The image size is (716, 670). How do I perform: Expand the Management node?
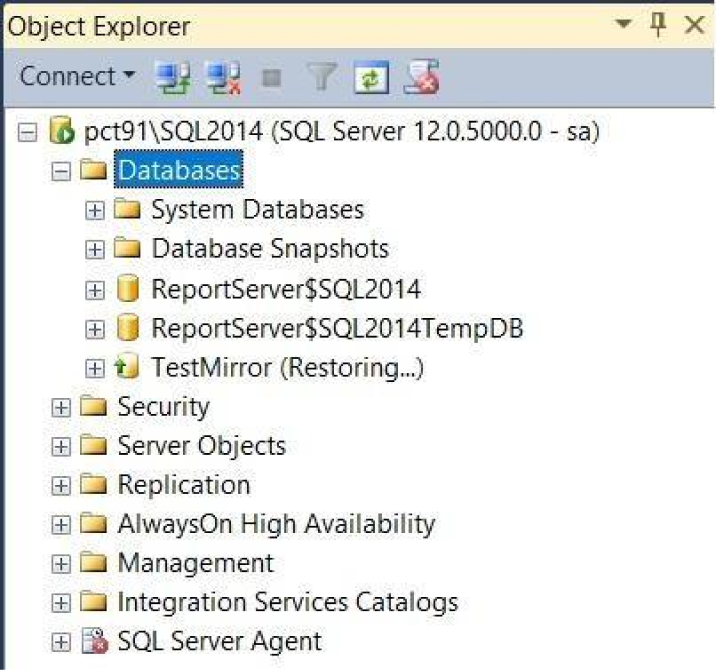point(61,564)
